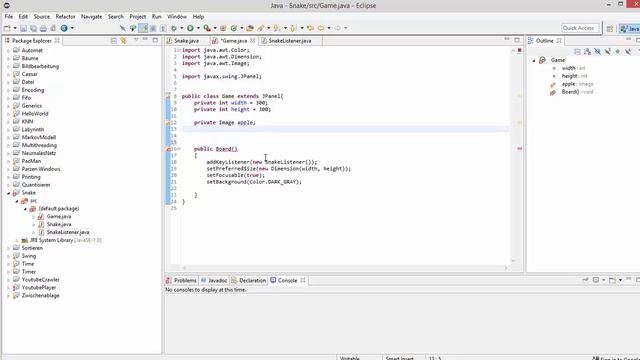Click the Save toolbar icon
The height and width of the screenshot is (360, 640).
click(x=24, y=28)
